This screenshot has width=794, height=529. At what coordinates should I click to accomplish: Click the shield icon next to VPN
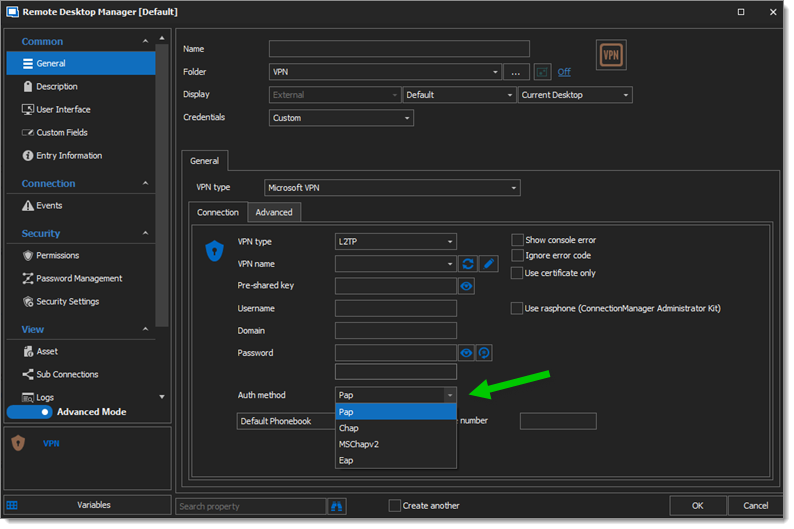[x=18, y=443]
